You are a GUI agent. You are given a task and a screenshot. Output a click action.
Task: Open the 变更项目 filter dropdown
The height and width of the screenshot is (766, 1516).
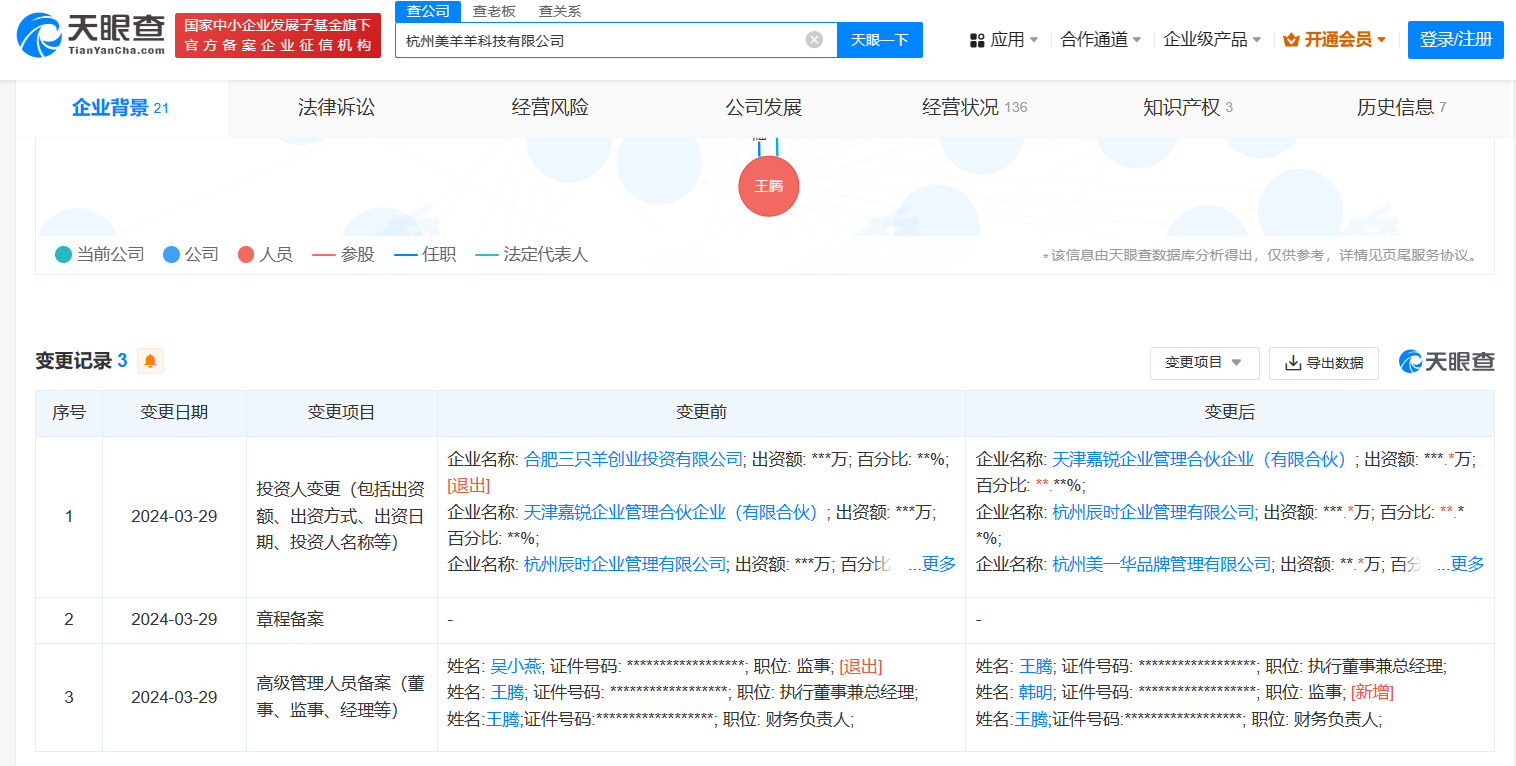click(x=1204, y=363)
